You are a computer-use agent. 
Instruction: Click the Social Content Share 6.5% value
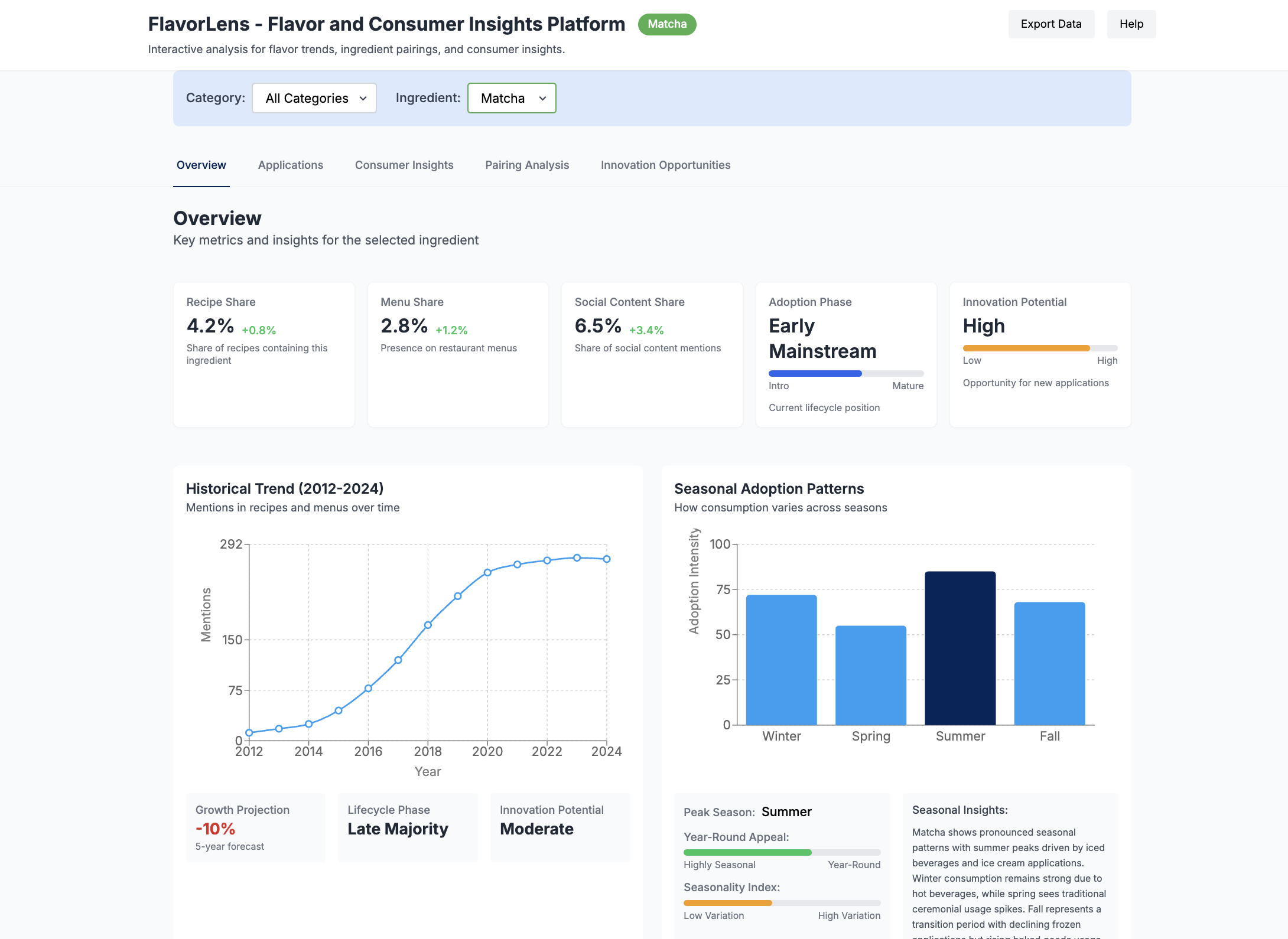tap(598, 325)
